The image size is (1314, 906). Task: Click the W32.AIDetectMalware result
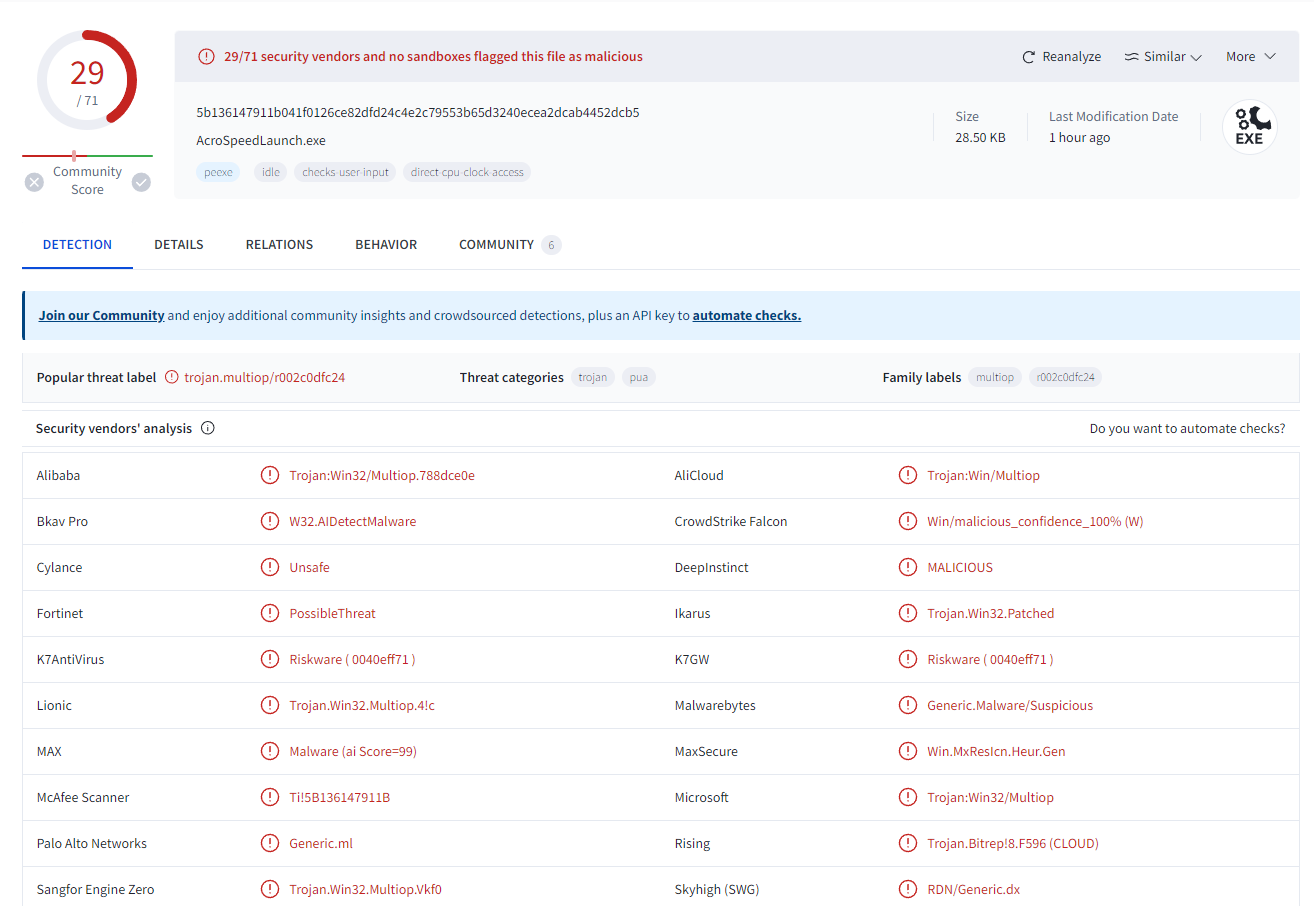353,521
